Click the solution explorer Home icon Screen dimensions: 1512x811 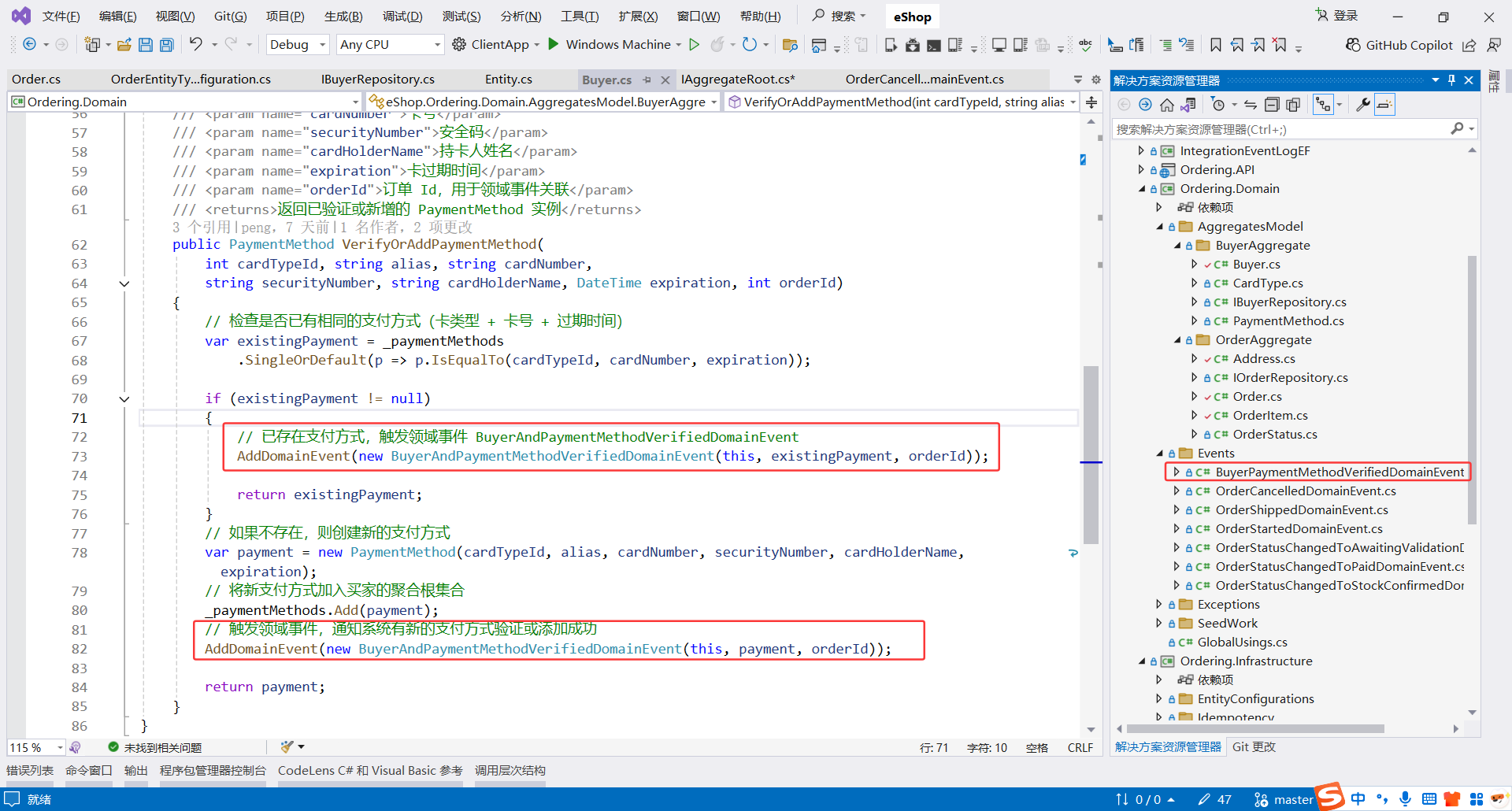[1167, 105]
